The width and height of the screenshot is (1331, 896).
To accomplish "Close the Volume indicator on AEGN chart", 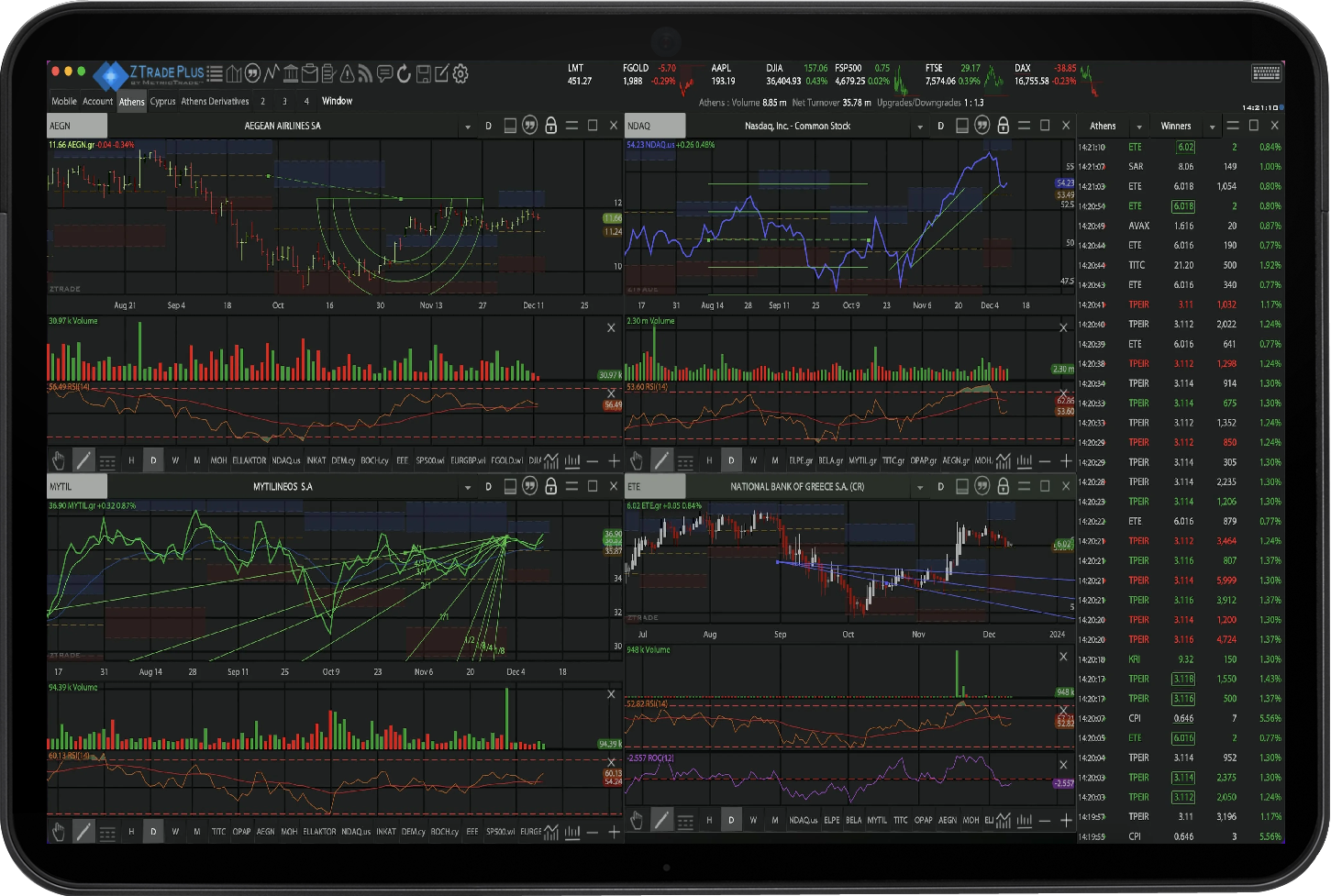I will 611,327.
